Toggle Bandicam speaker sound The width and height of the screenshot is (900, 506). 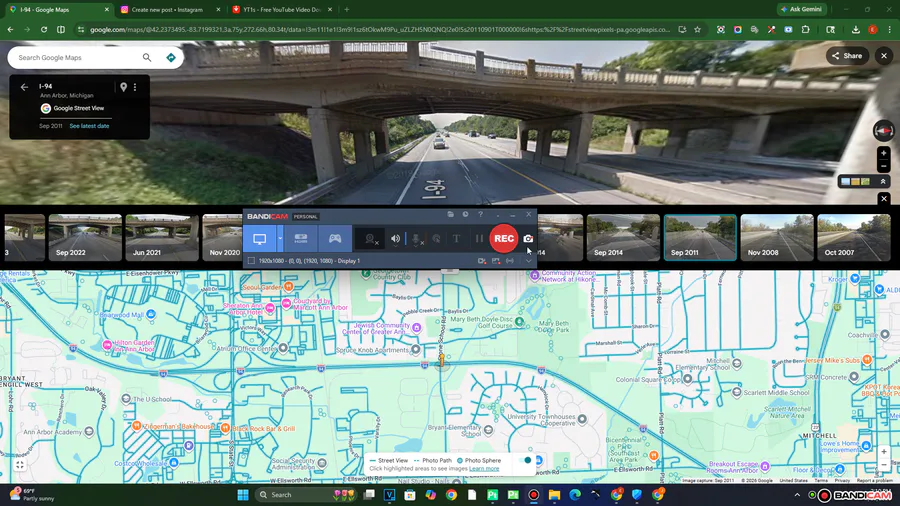395,239
